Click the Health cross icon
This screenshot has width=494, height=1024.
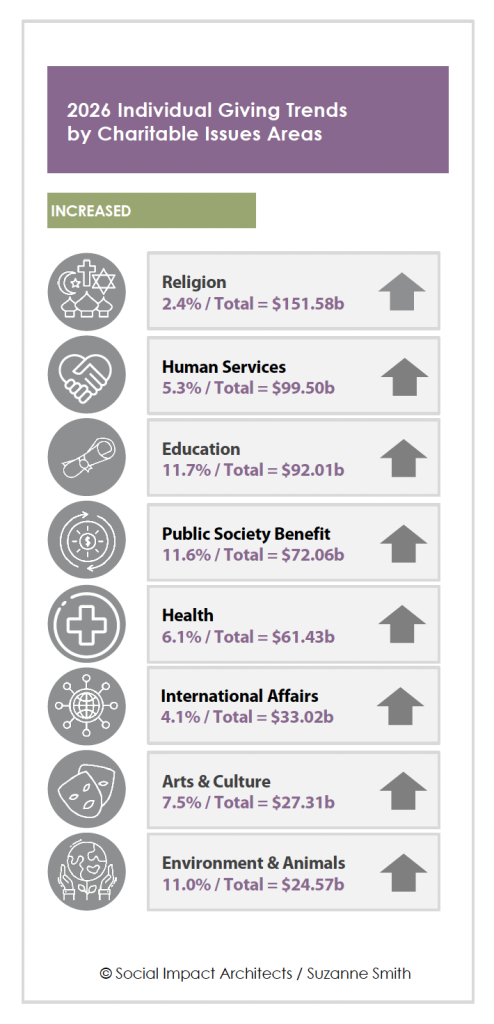click(x=87, y=623)
